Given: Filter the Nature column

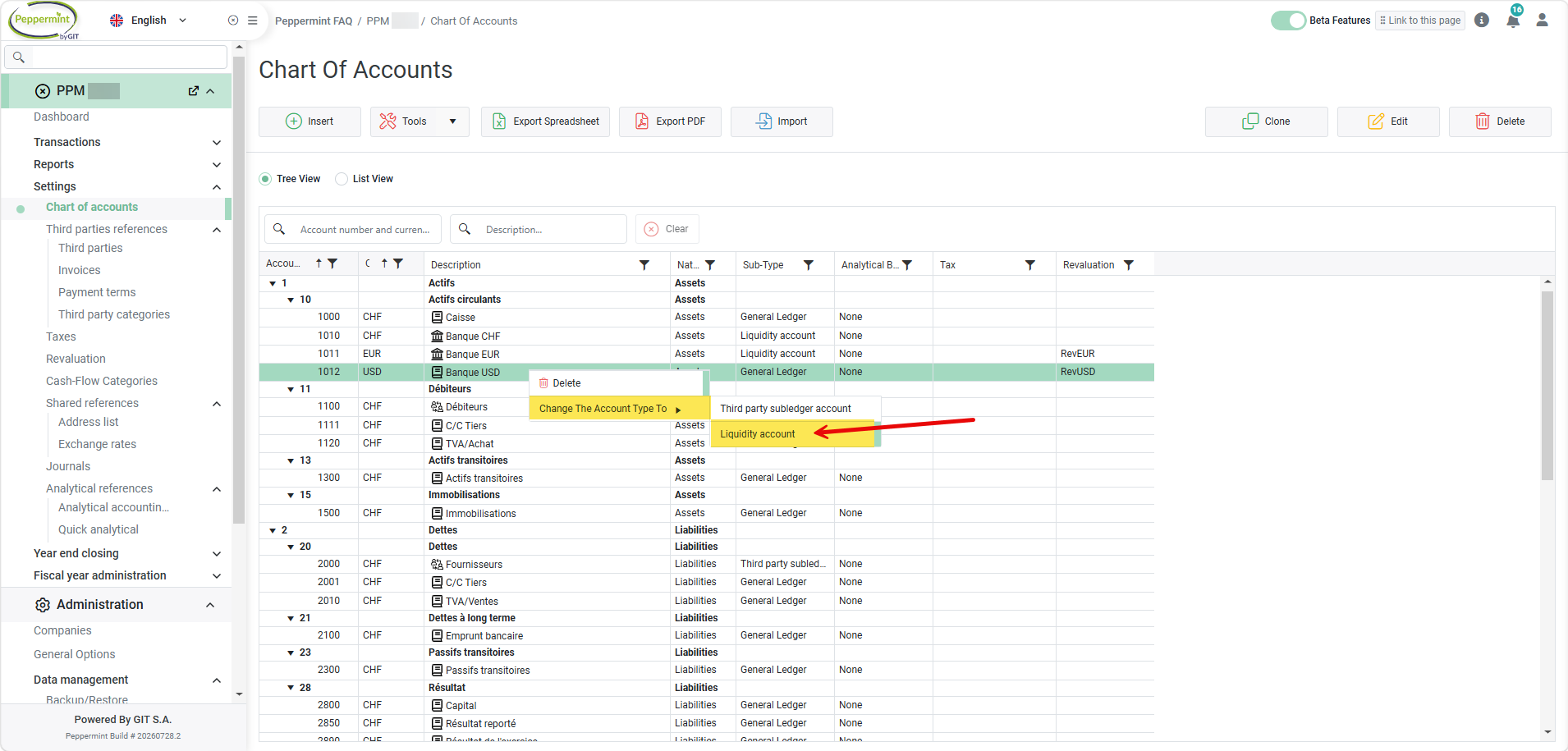Looking at the screenshot, I should tap(710, 264).
